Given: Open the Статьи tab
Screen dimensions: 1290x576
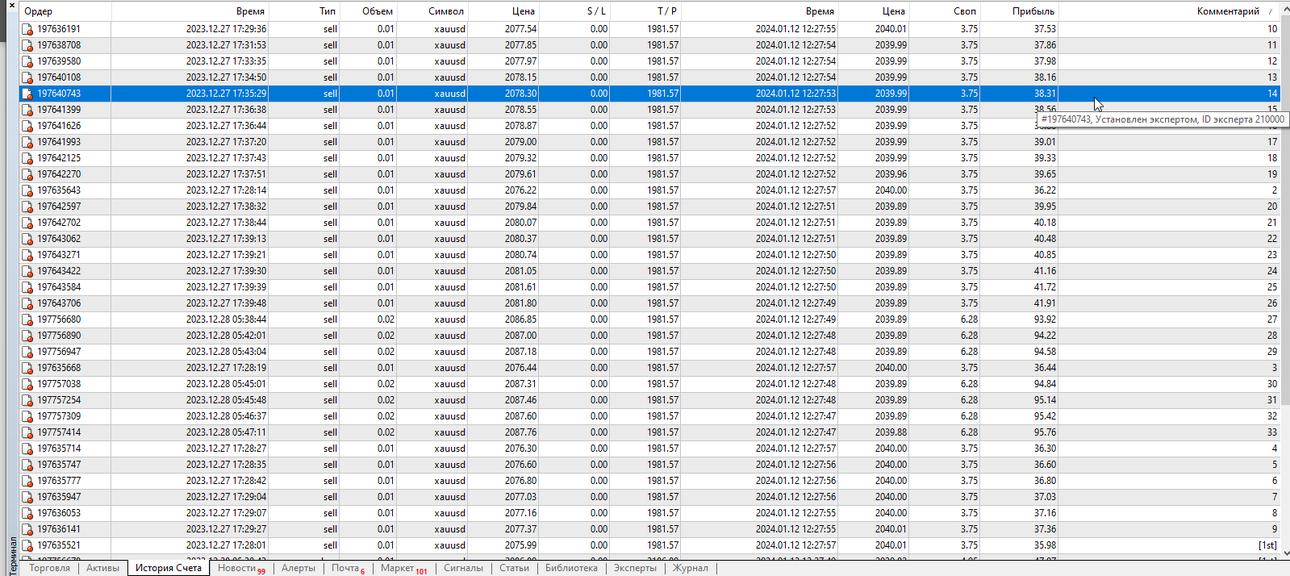Looking at the screenshot, I should tap(513, 568).
